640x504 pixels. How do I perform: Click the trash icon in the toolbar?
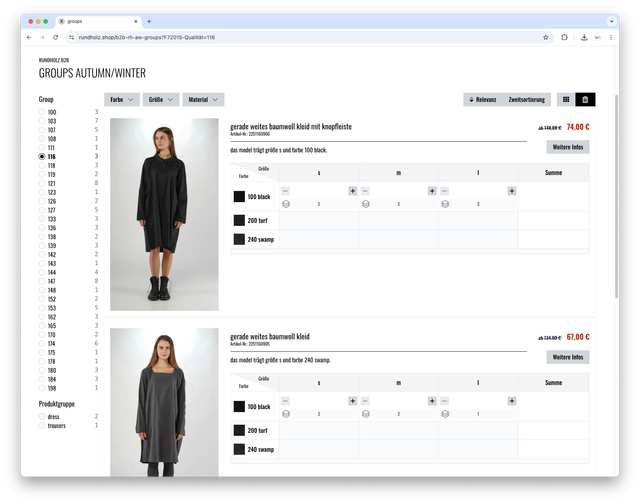[x=585, y=100]
